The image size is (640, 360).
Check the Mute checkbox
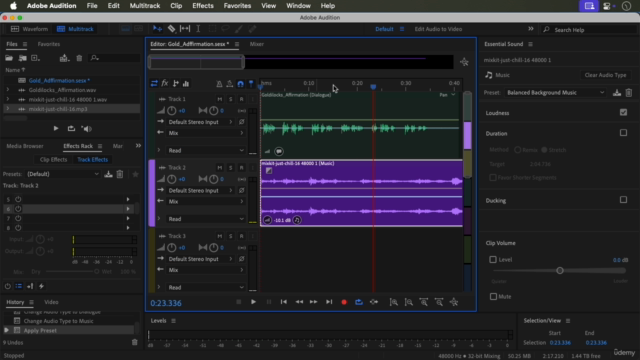(493, 296)
